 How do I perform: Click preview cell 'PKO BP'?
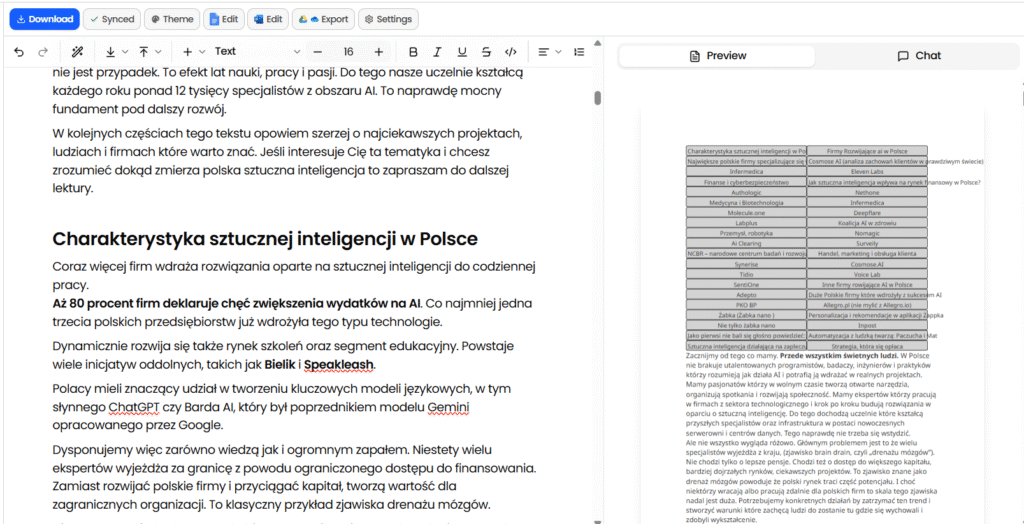point(746,305)
